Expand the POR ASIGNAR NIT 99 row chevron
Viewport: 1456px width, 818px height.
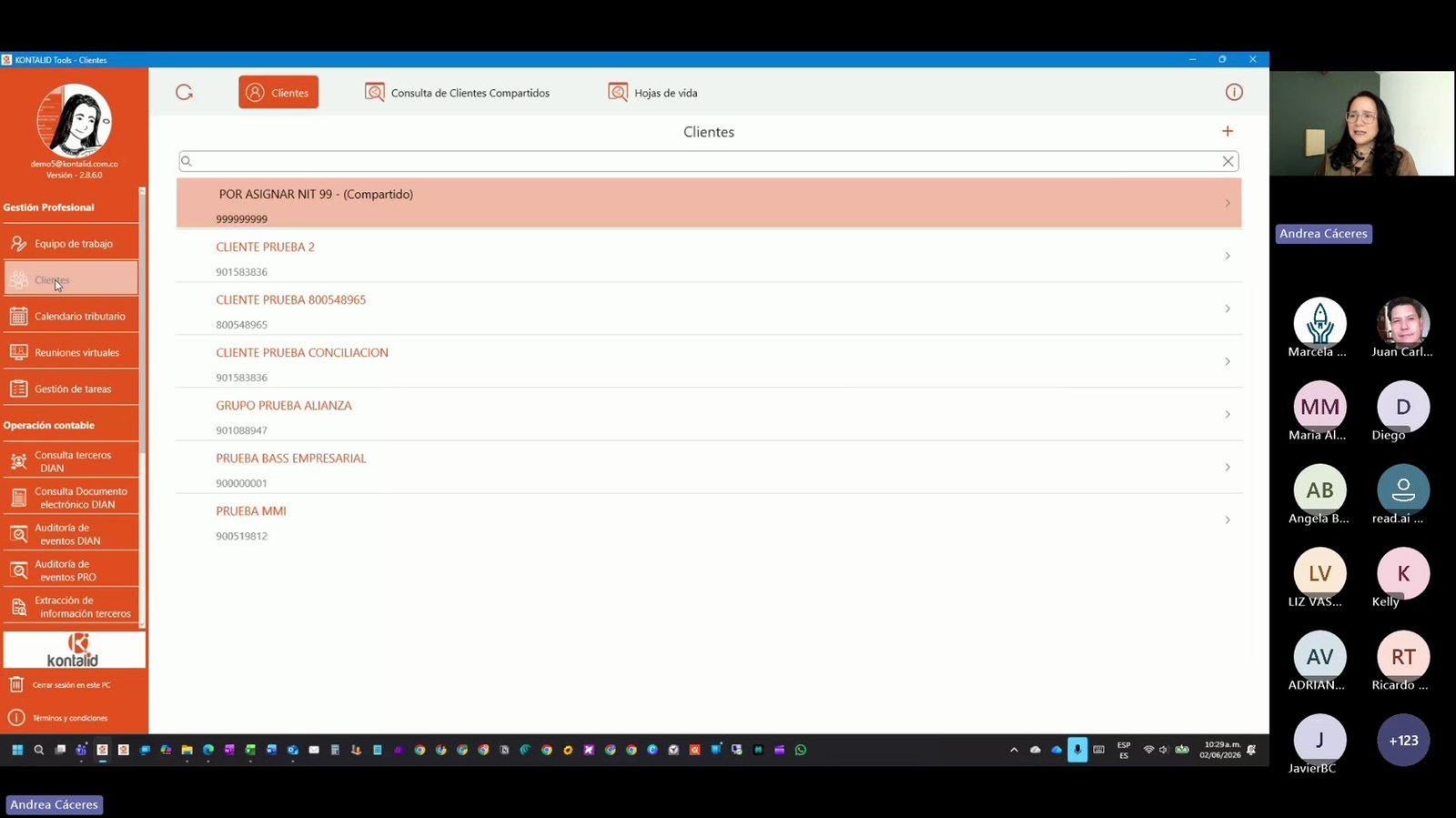1228,203
